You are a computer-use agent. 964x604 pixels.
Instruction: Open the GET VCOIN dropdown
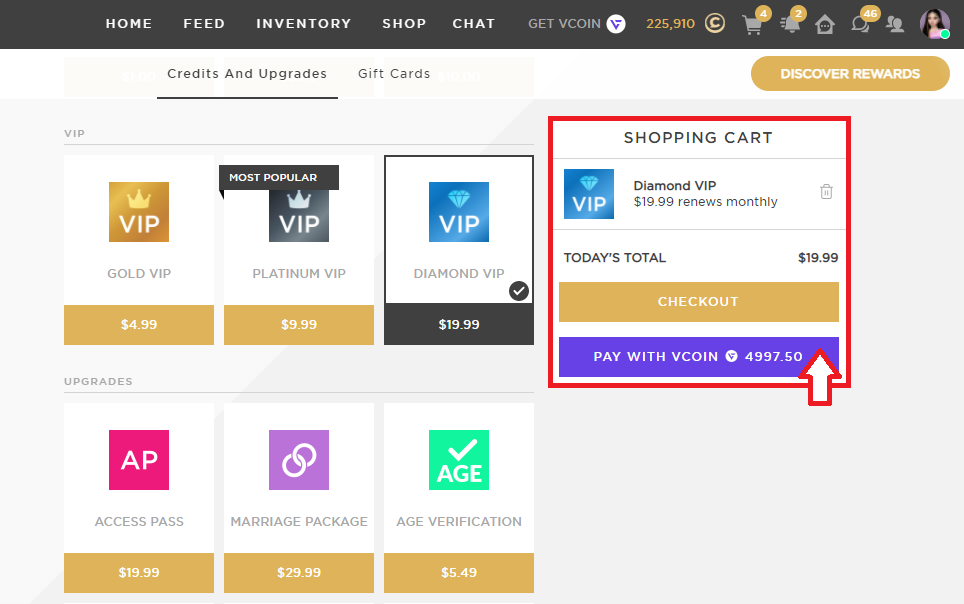[565, 23]
